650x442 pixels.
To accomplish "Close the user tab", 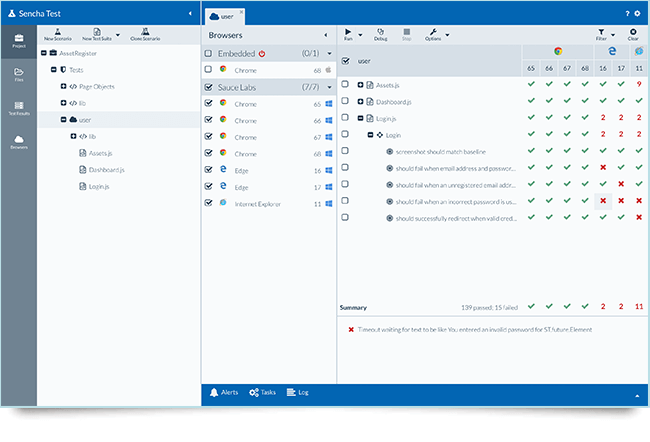I will (241, 11).
